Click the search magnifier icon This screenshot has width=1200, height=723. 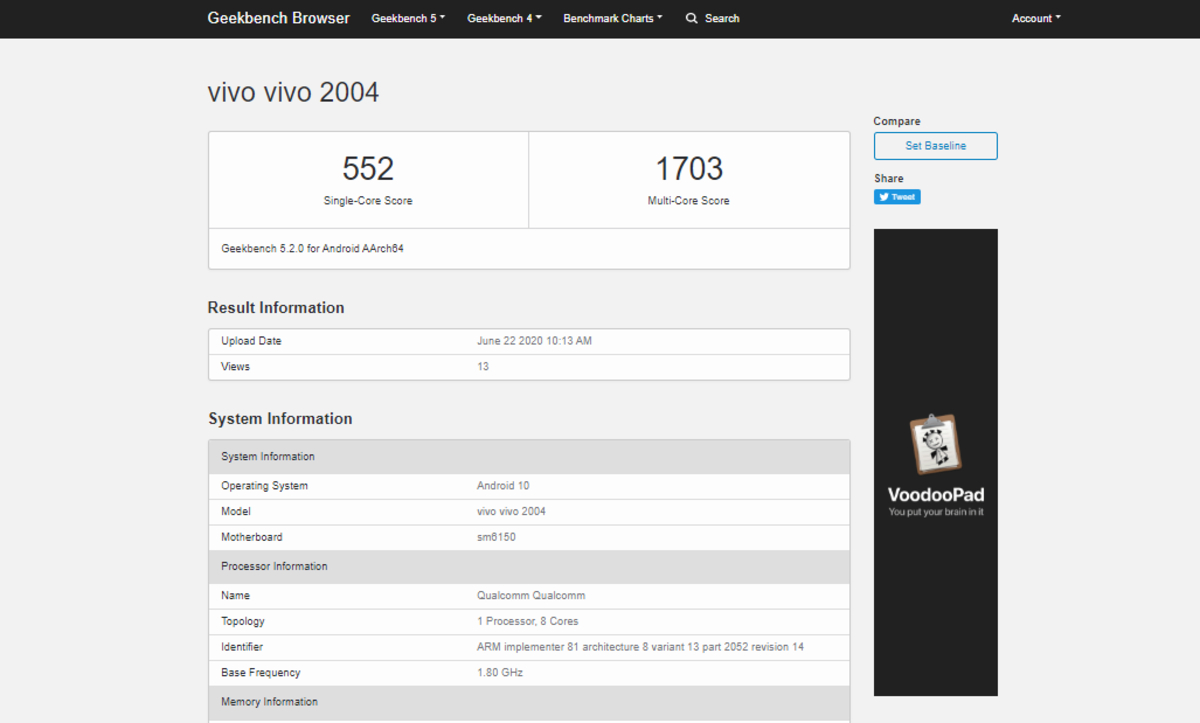(691, 18)
